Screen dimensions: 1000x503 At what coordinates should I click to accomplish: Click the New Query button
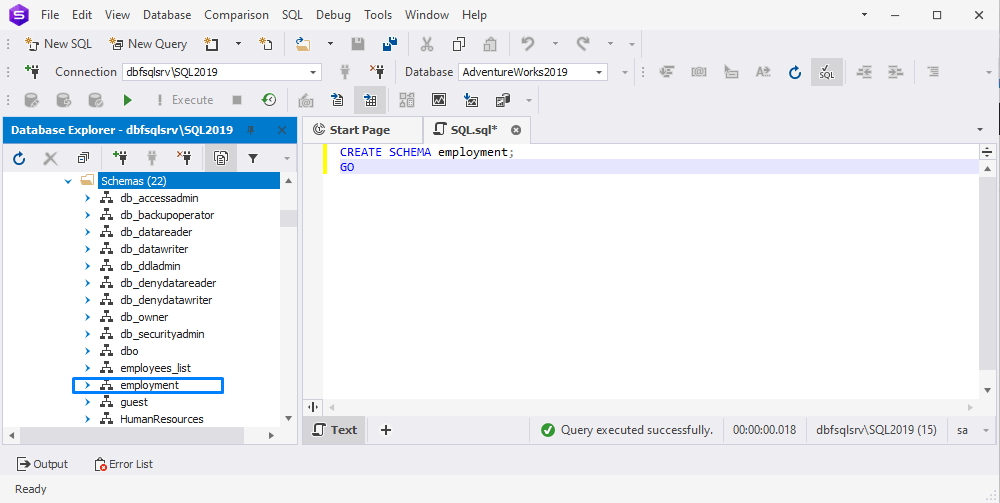[148, 44]
